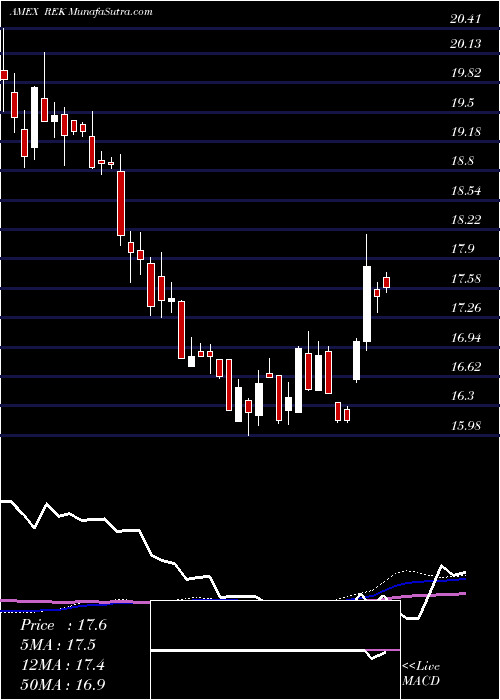Image resolution: width=500 pixels, height=700 pixels.
Task: Click the 18.8 price axis label
Action: tap(462, 162)
